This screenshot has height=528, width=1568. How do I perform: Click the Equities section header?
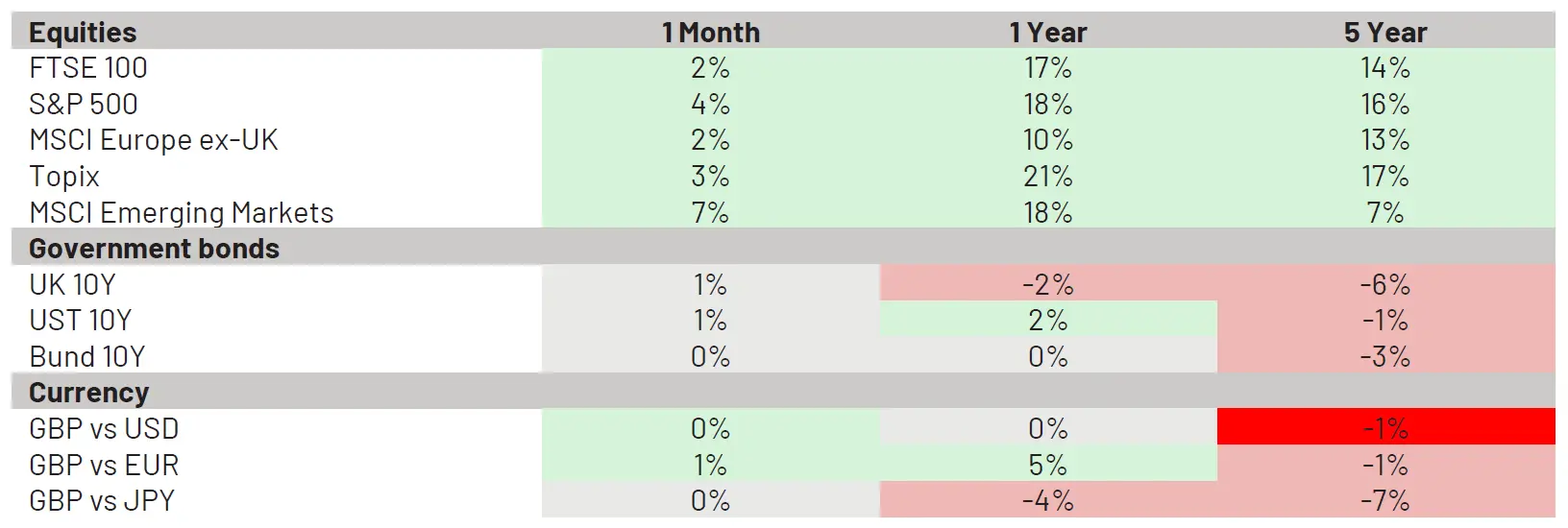click(x=83, y=33)
